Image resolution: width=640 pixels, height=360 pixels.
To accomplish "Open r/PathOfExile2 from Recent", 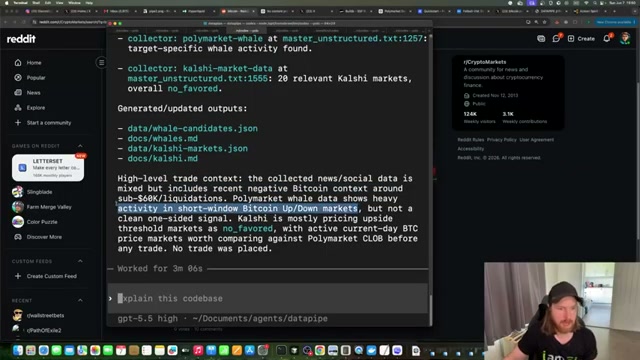I will click(44, 330).
